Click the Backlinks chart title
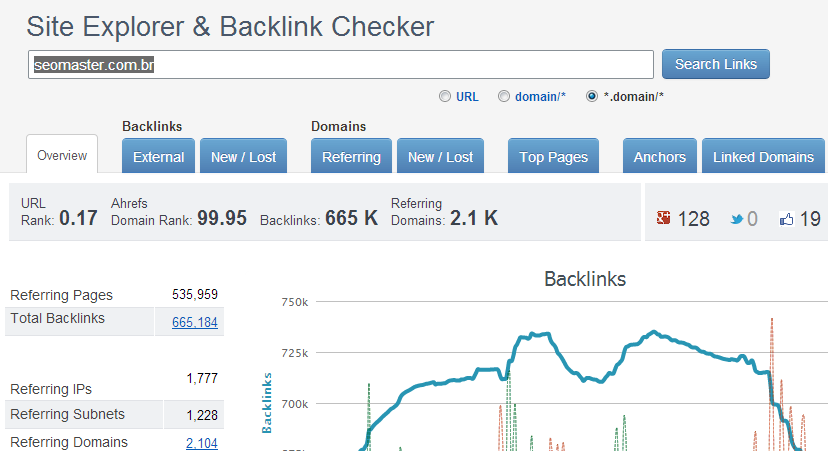 point(585,279)
